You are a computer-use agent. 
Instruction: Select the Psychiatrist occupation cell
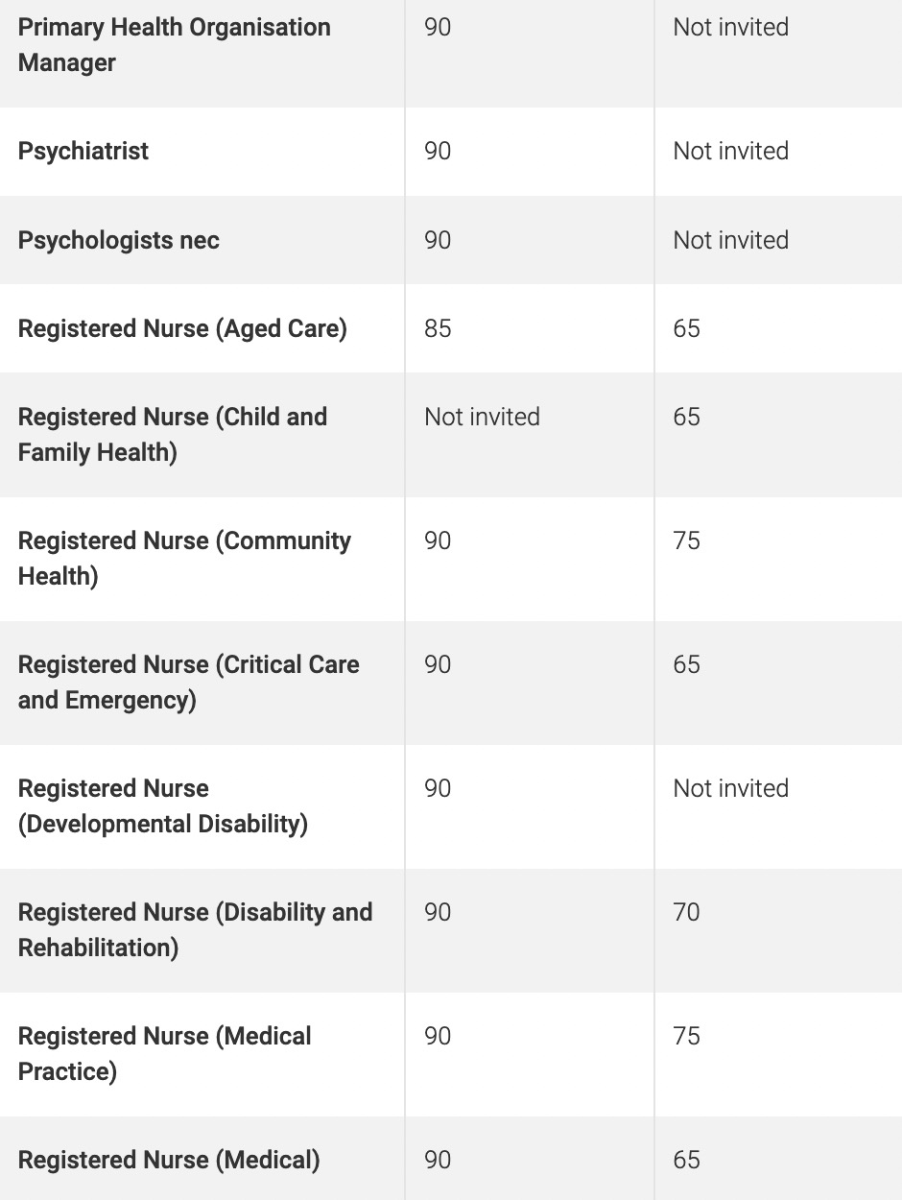pos(83,151)
